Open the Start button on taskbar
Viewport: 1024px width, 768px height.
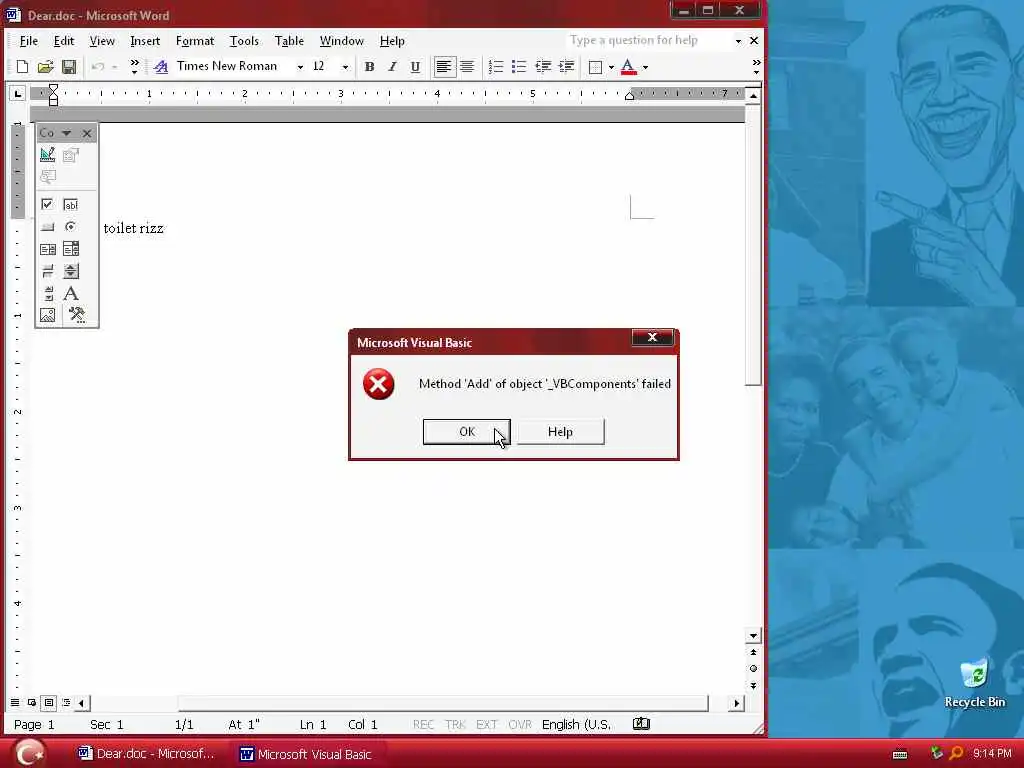[x=28, y=753]
